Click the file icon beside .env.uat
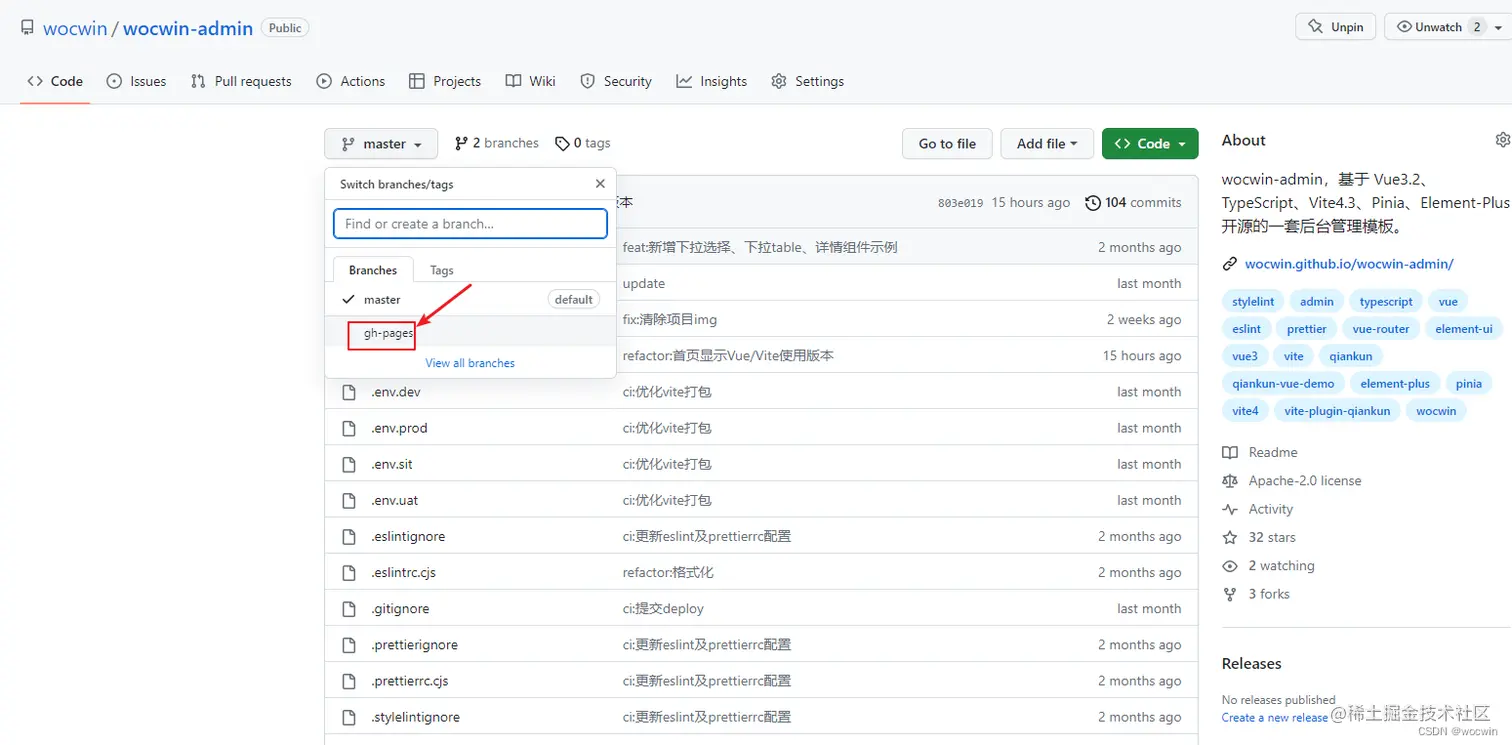Screen dimensions: 1512x745 tap(349, 500)
